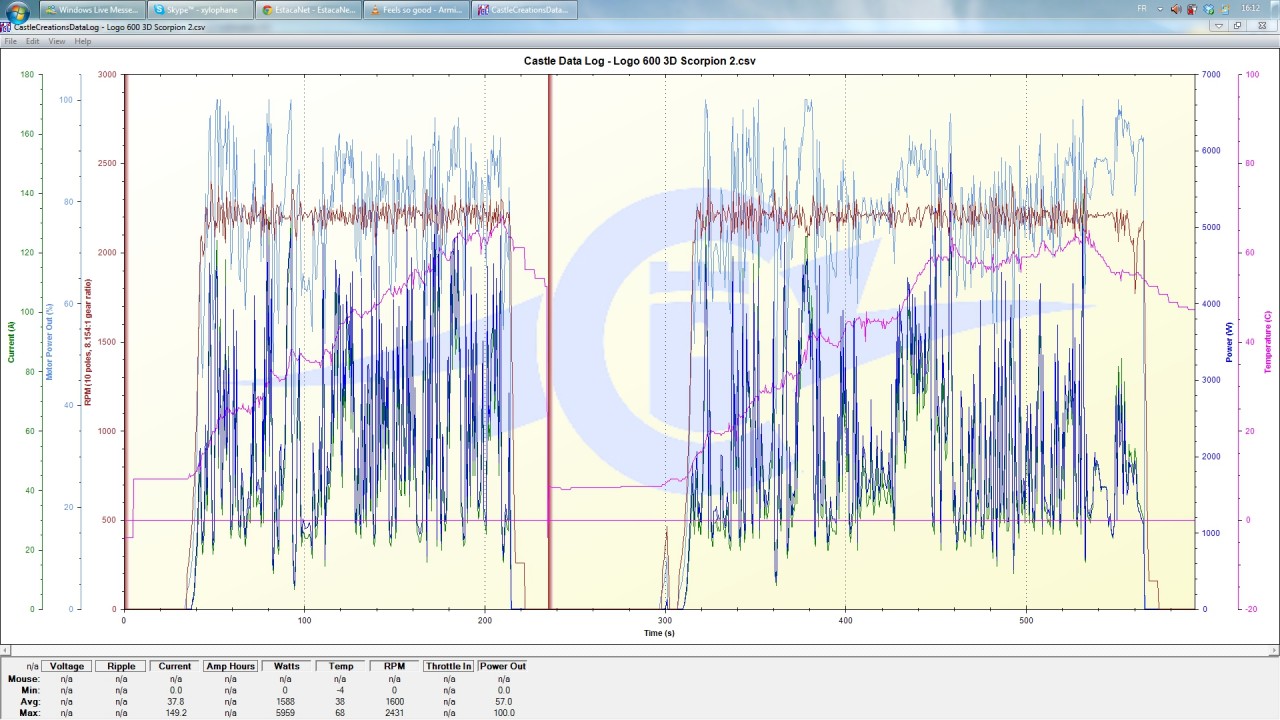This screenshot has height=720, width=1280.
Task: Click the FR language indicator
Action: pyautogui.click(x=1142, y=9)
